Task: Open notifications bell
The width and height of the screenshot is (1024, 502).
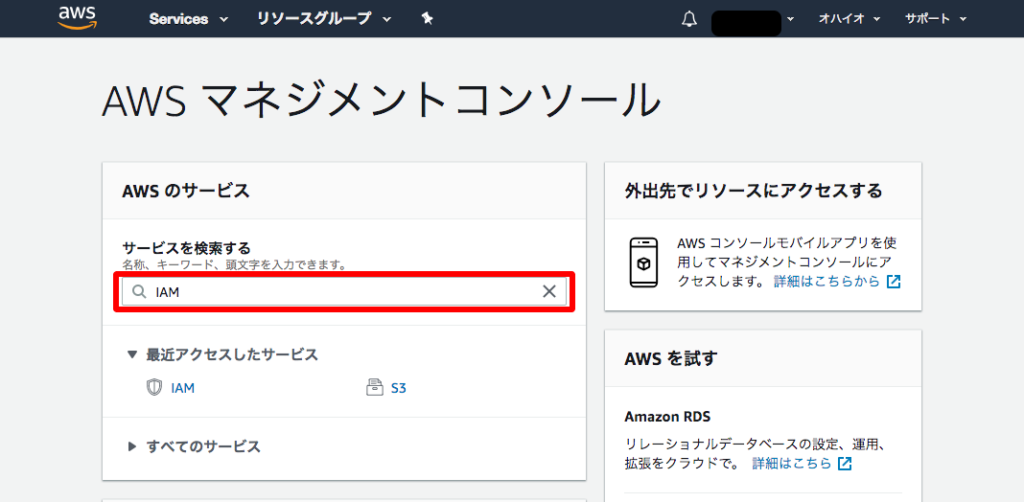Action: (689, 20)
